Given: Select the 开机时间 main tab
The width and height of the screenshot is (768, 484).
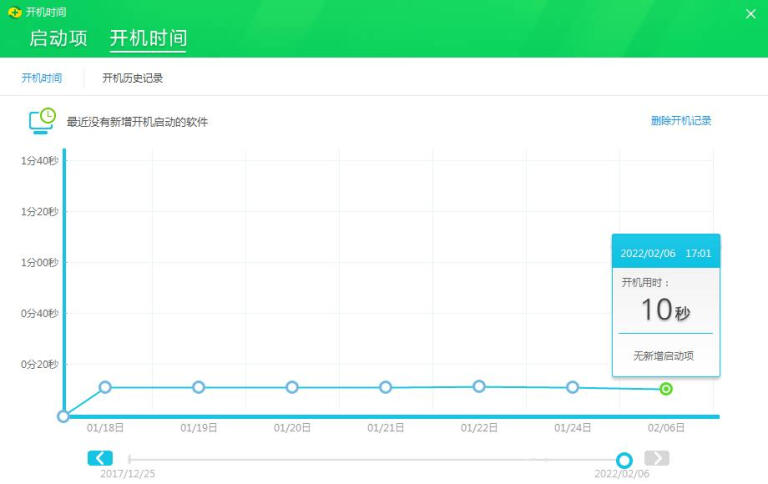Looking at the screenshot, I should point(148,39).
